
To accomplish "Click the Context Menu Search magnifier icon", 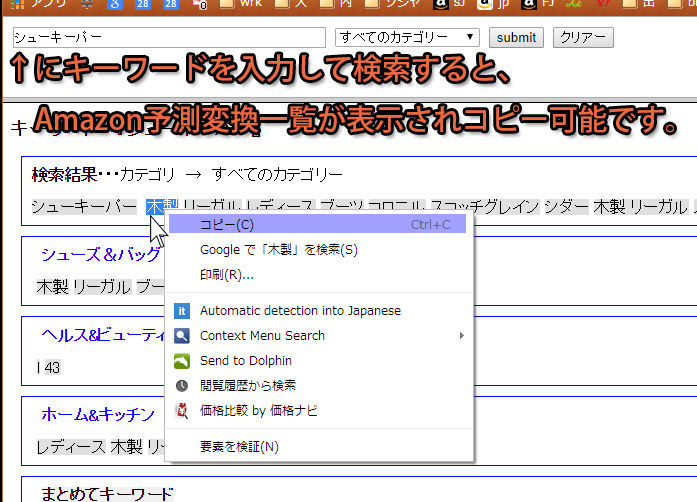I will click(x=182, y=336).
